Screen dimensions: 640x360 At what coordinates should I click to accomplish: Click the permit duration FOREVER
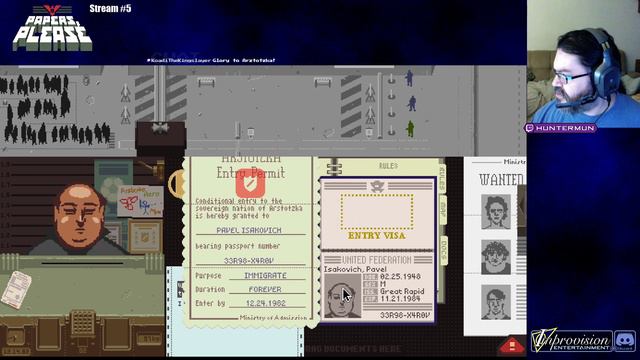[265, 289]
